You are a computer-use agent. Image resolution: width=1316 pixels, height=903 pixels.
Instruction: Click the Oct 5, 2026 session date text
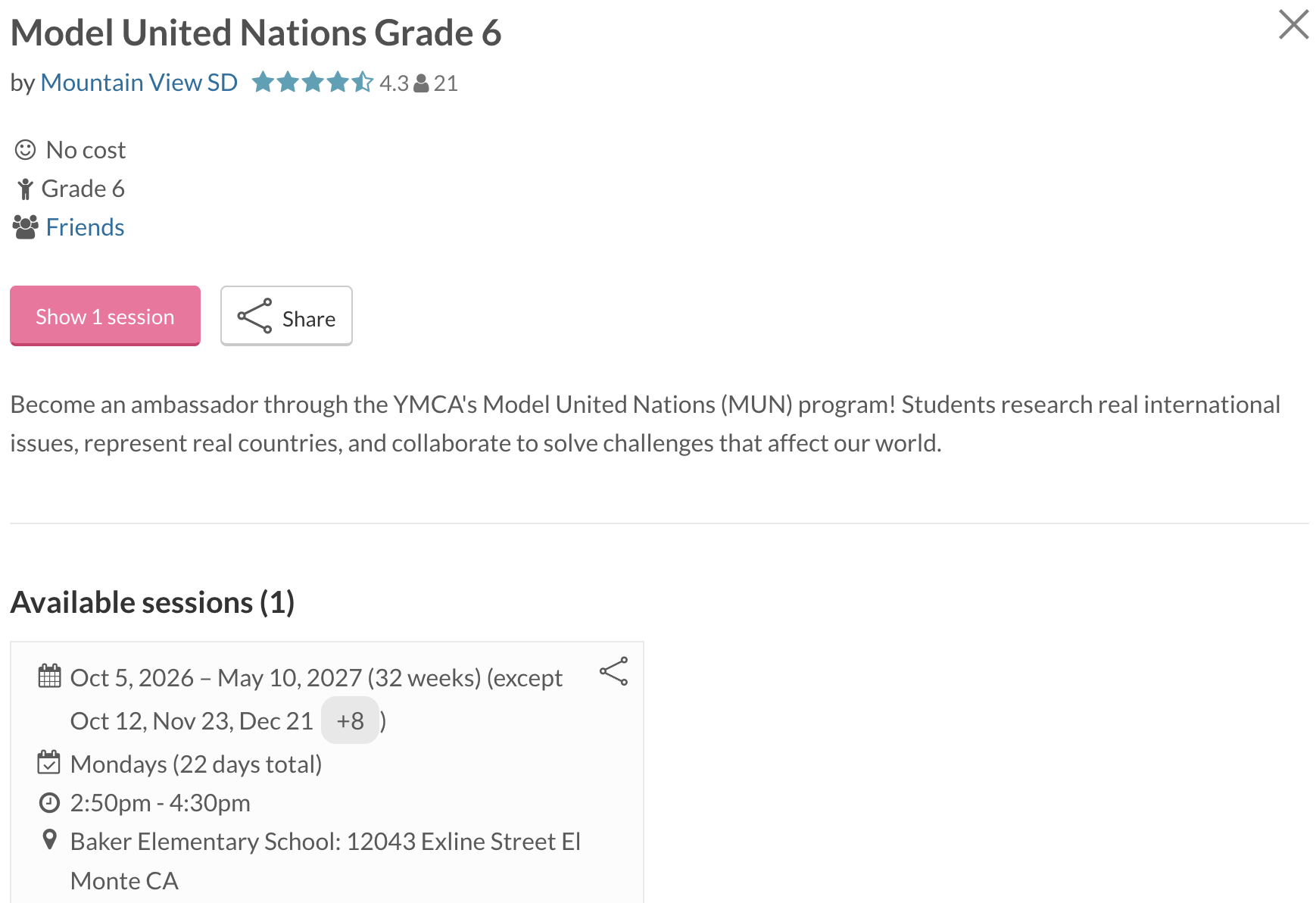pos(133,677)
